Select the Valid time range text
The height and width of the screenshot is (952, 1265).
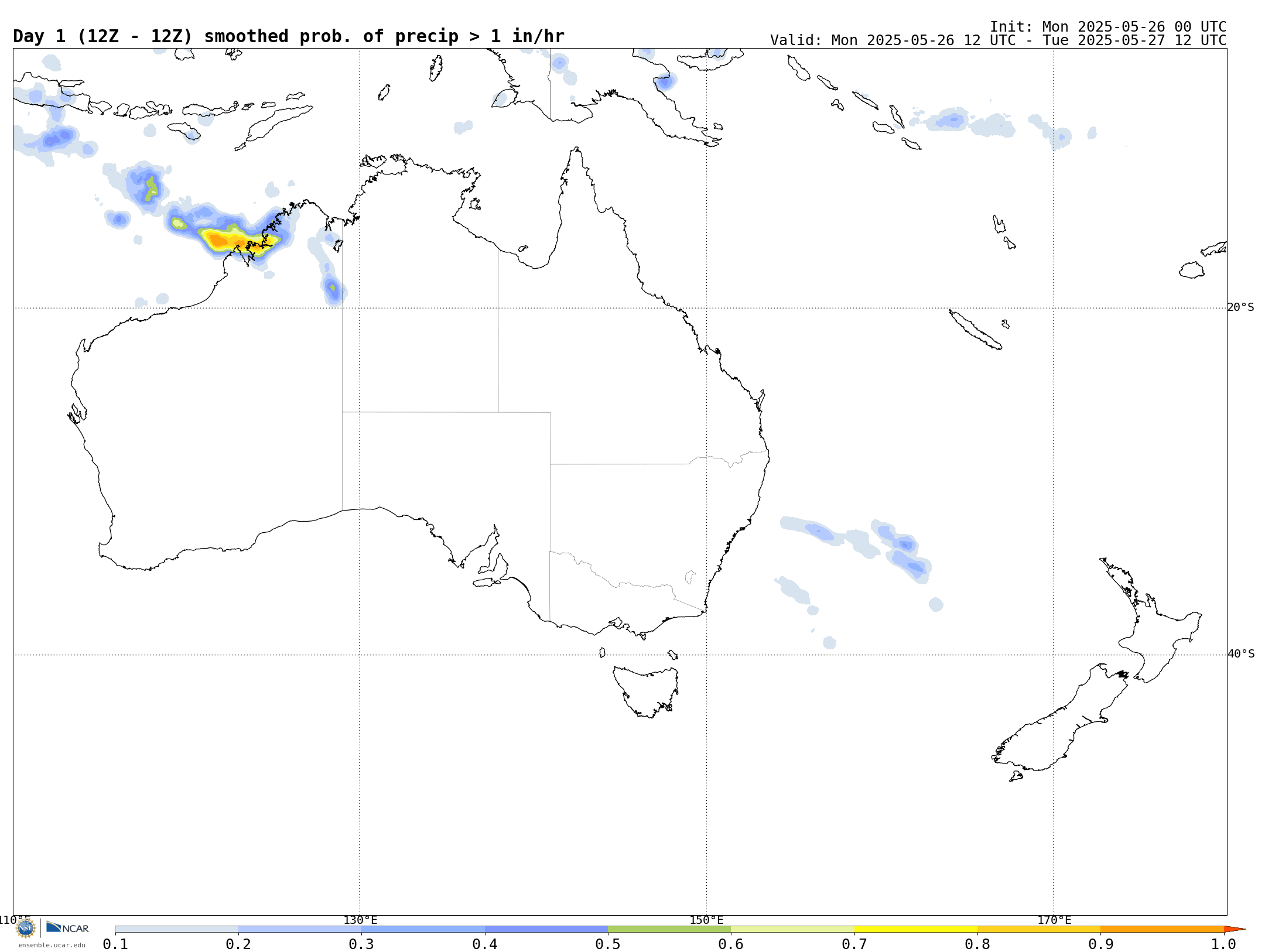998,40
